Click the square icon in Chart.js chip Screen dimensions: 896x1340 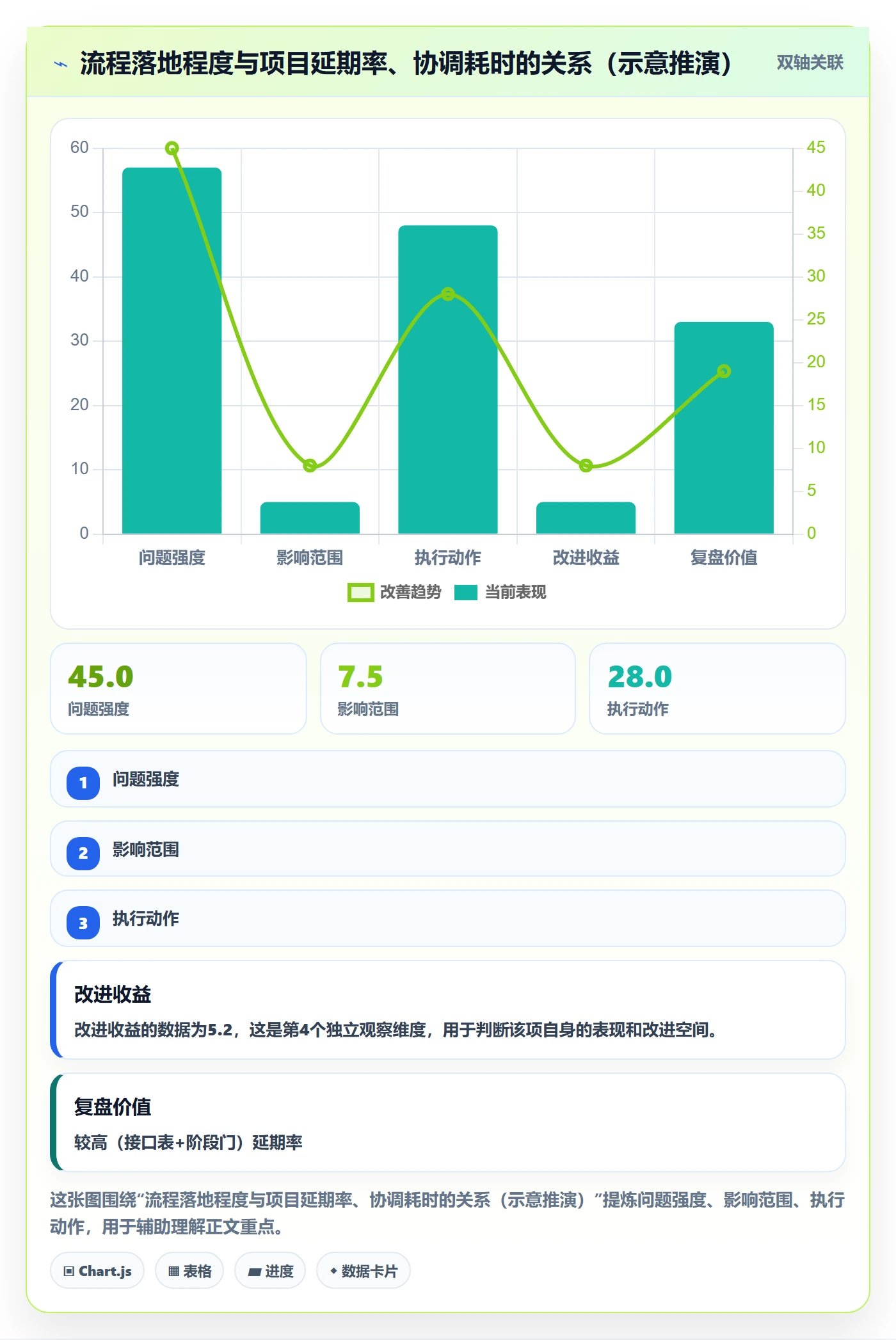tap(69, 1272)
